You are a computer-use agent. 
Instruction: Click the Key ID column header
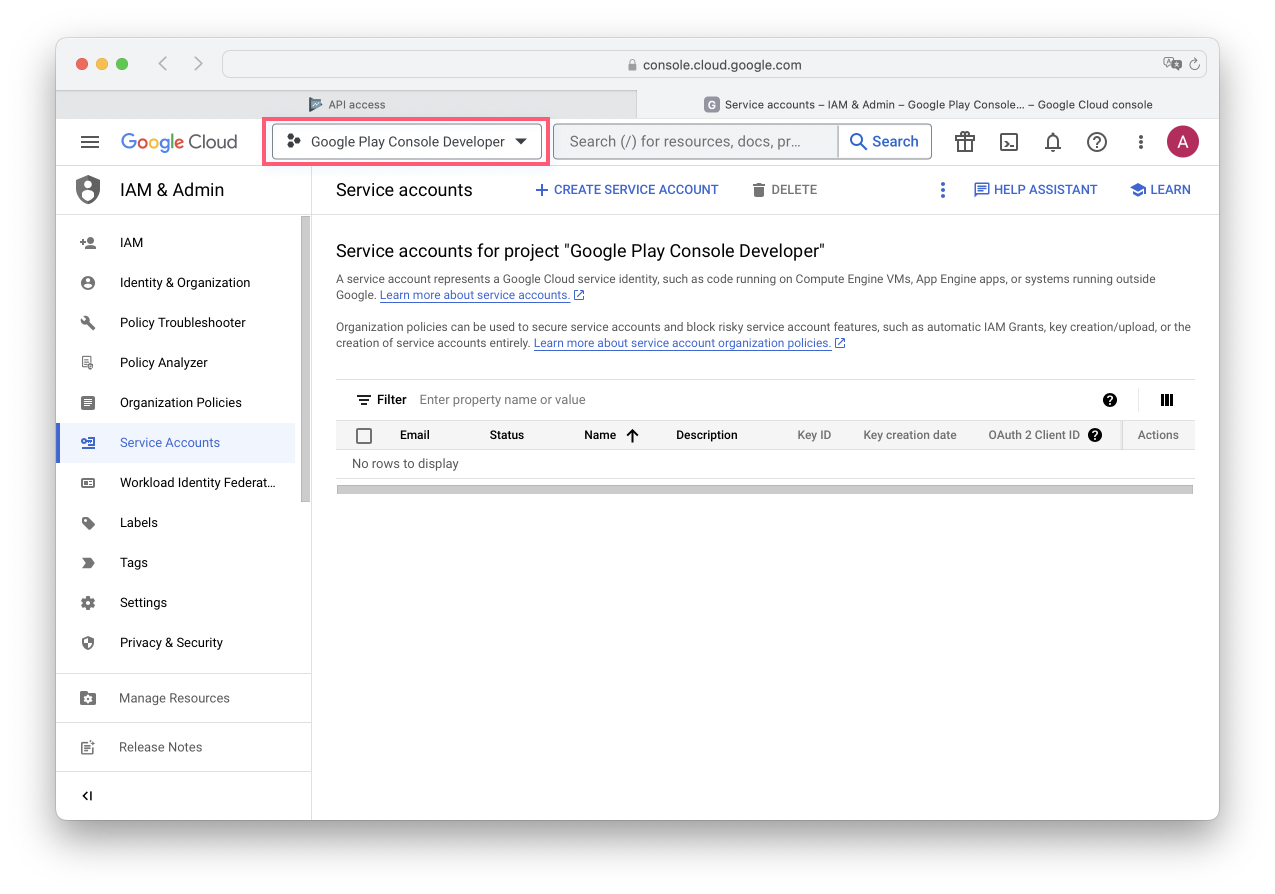click(814, 435)
